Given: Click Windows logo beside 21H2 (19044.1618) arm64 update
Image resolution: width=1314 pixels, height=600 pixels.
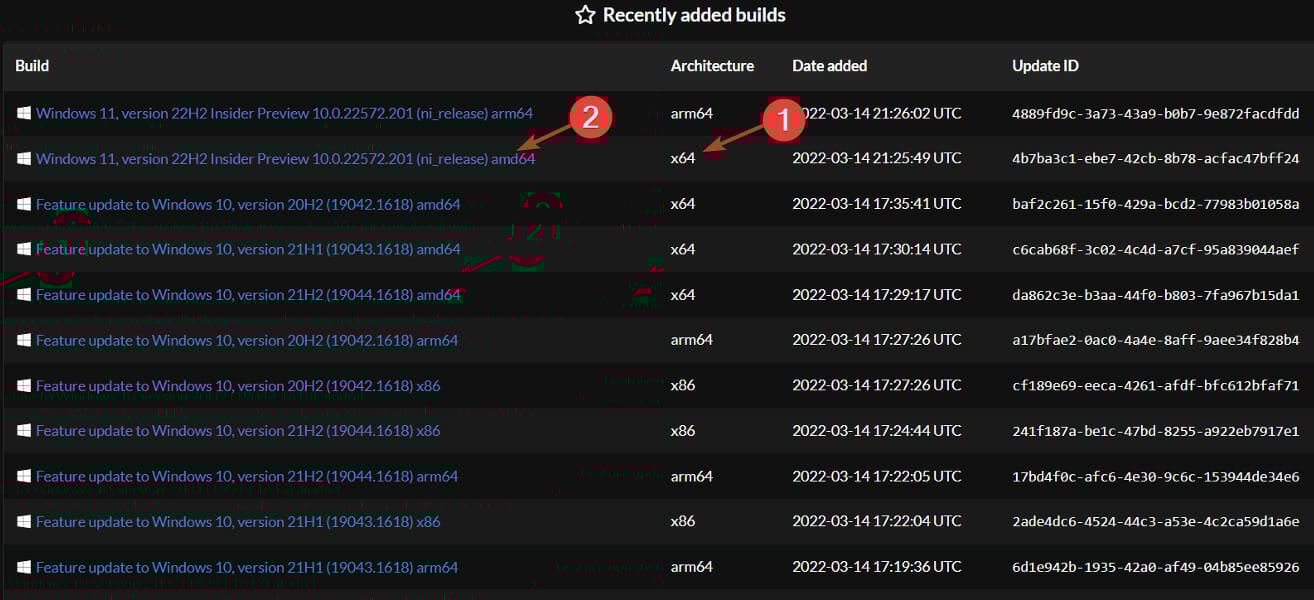Looking at the screenshot, I should (x=24, y=476).
